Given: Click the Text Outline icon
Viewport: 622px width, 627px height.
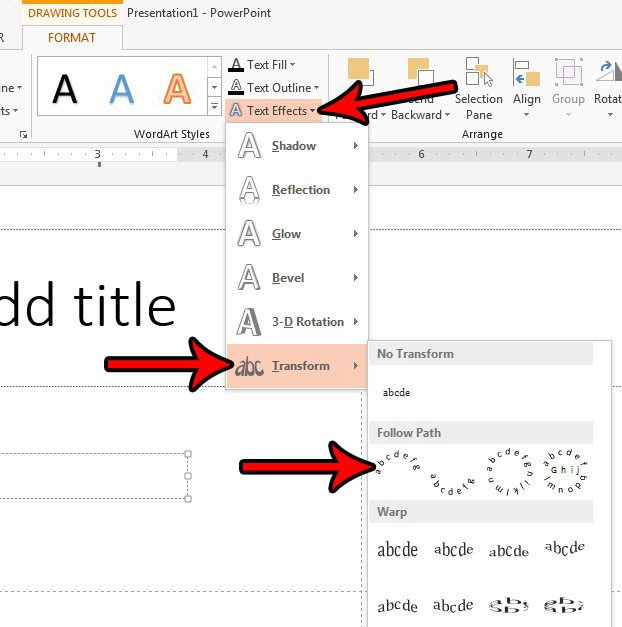Looking at the screenshot, I should pos(236,87).
